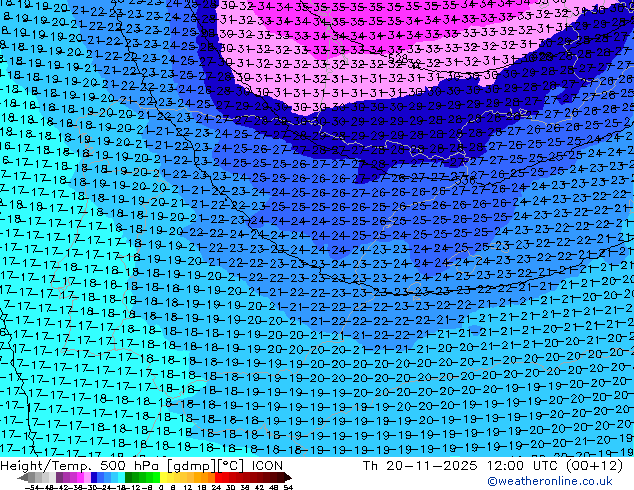Click the bright red legend color block
Viewport: 634px width, 490px height.
pos(218,477)
